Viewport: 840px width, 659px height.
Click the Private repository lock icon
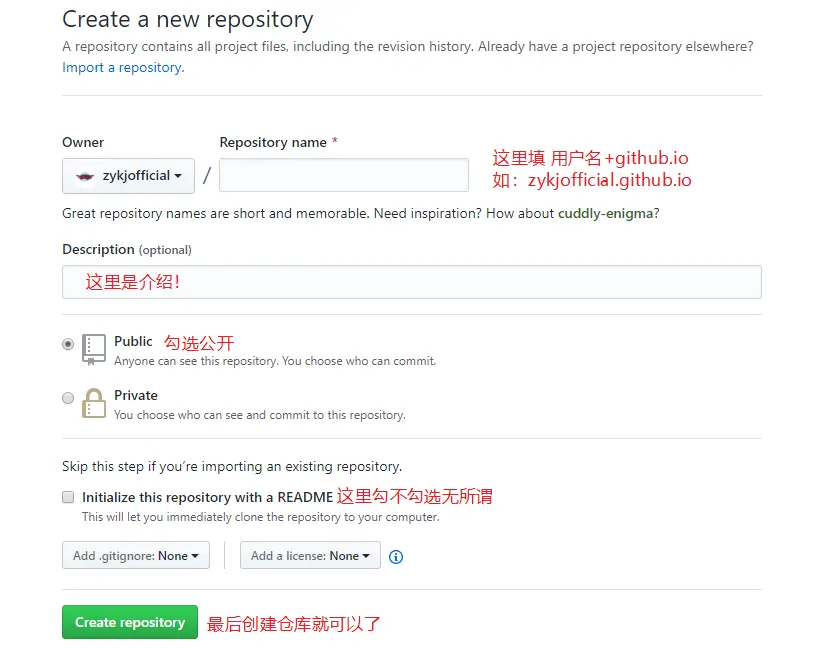tap(94, 402)
